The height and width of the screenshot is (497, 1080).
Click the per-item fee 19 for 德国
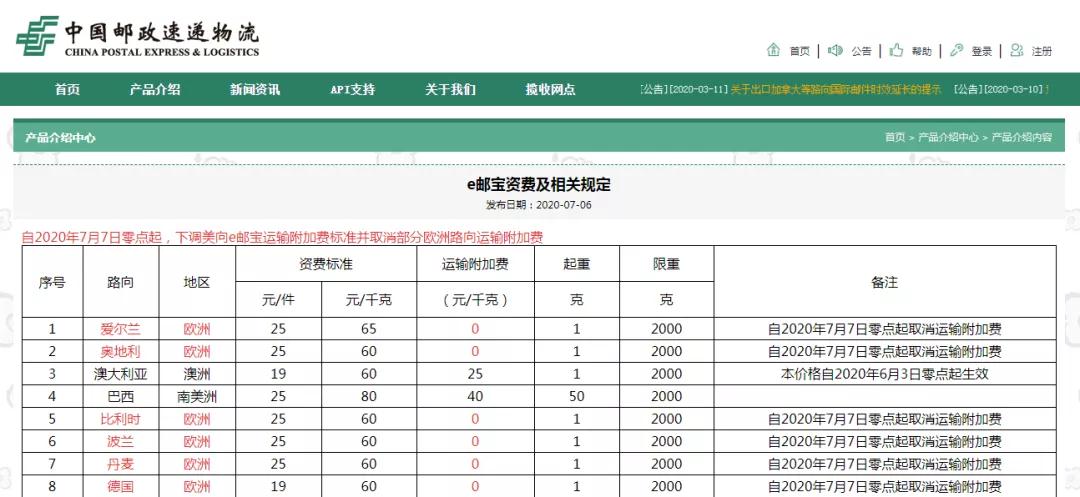click(278, 487)
